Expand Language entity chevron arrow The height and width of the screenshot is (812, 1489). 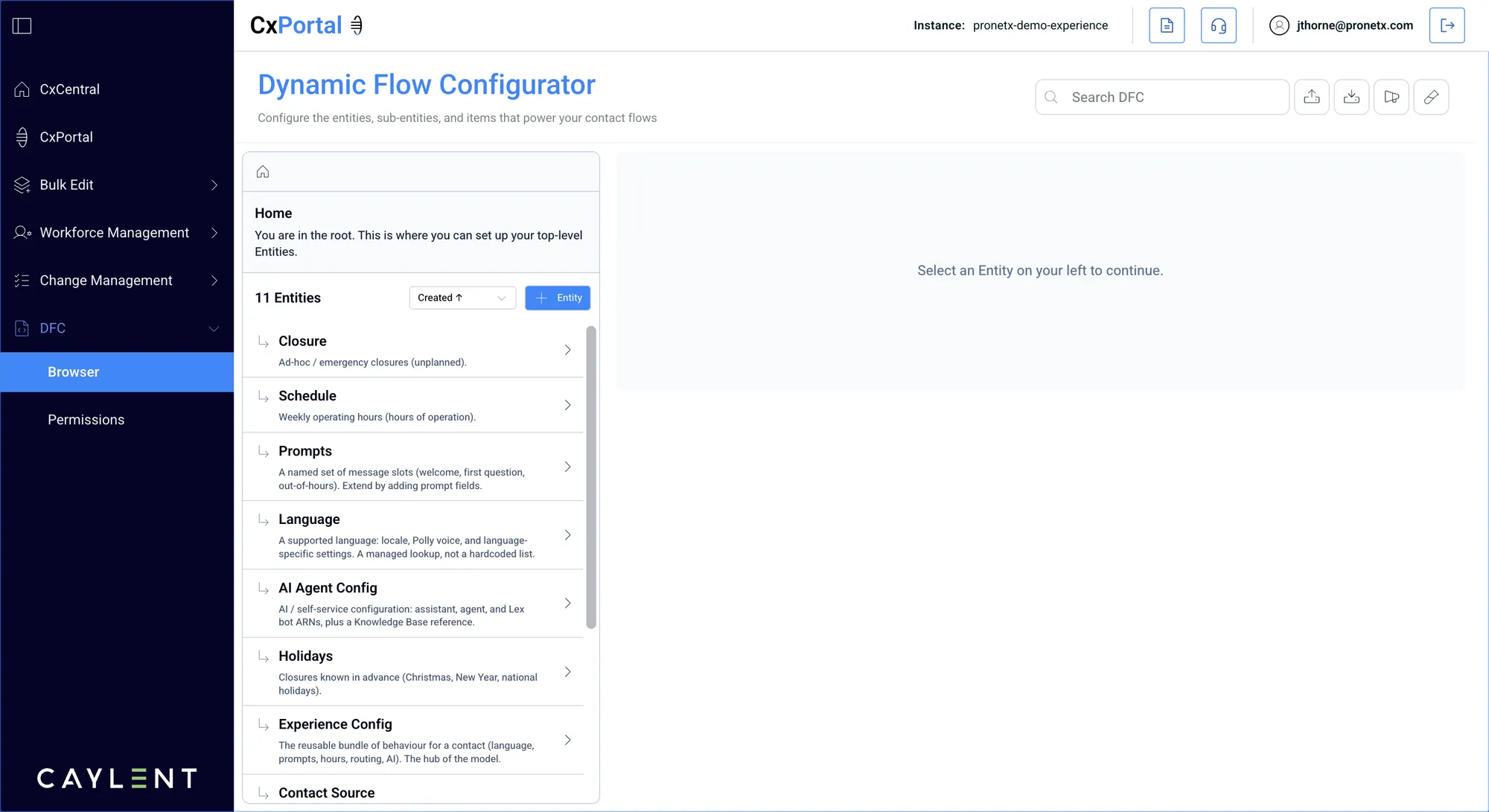(568, 536)
